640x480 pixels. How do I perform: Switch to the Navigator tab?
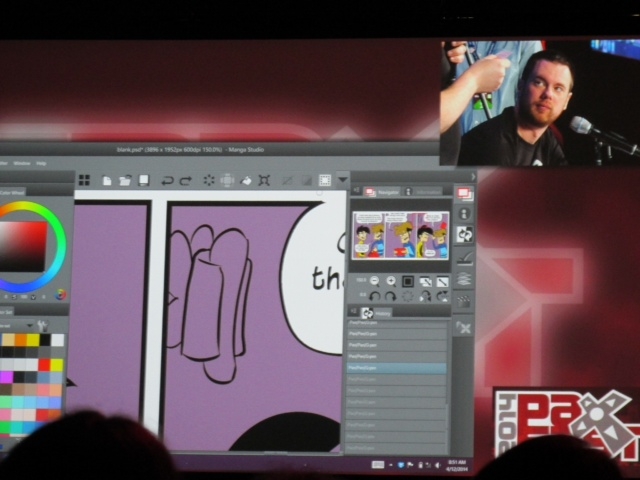click(385, 191)
